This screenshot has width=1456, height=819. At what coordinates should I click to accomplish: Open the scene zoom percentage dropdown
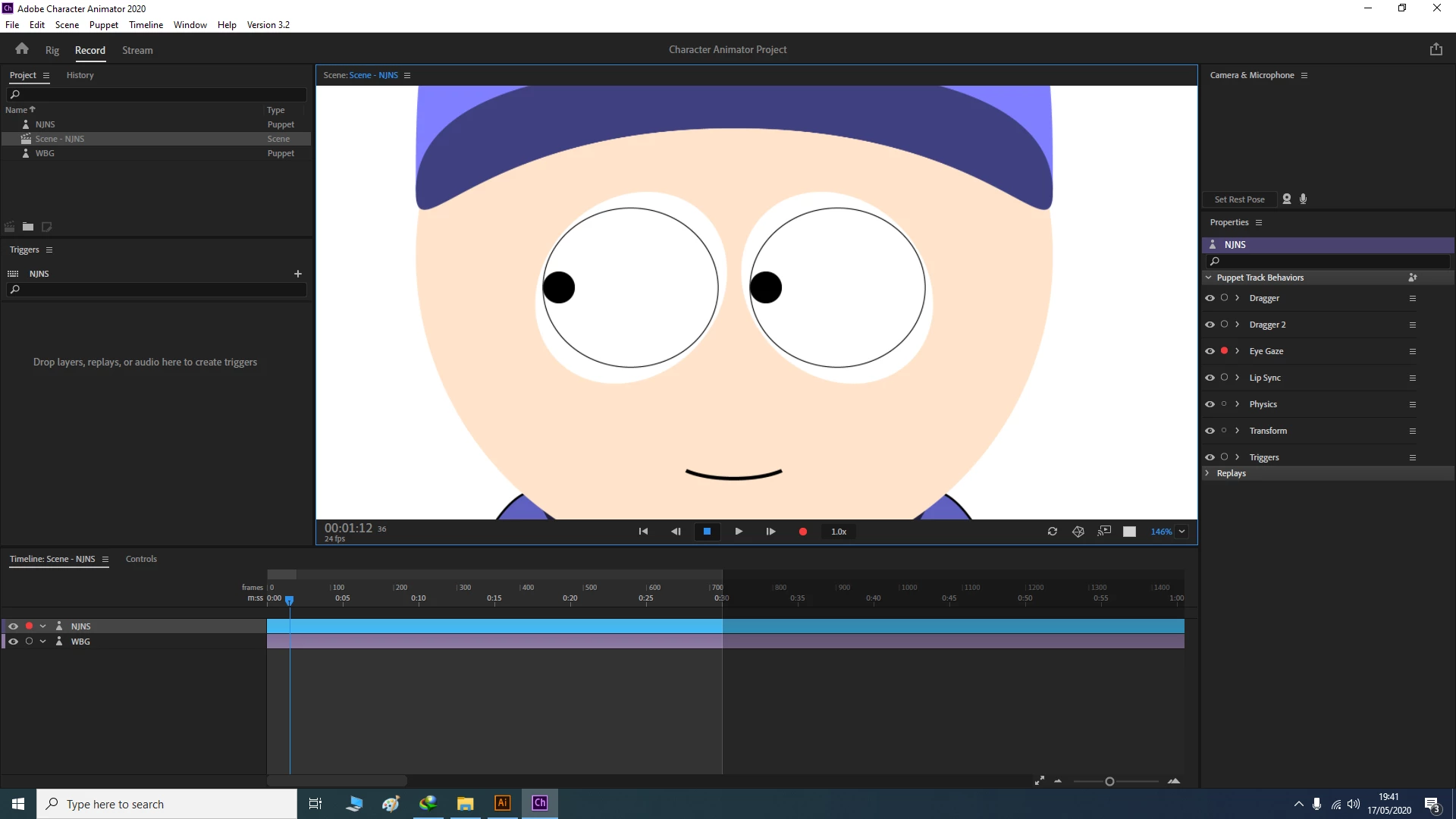(x=1181, y=532)
